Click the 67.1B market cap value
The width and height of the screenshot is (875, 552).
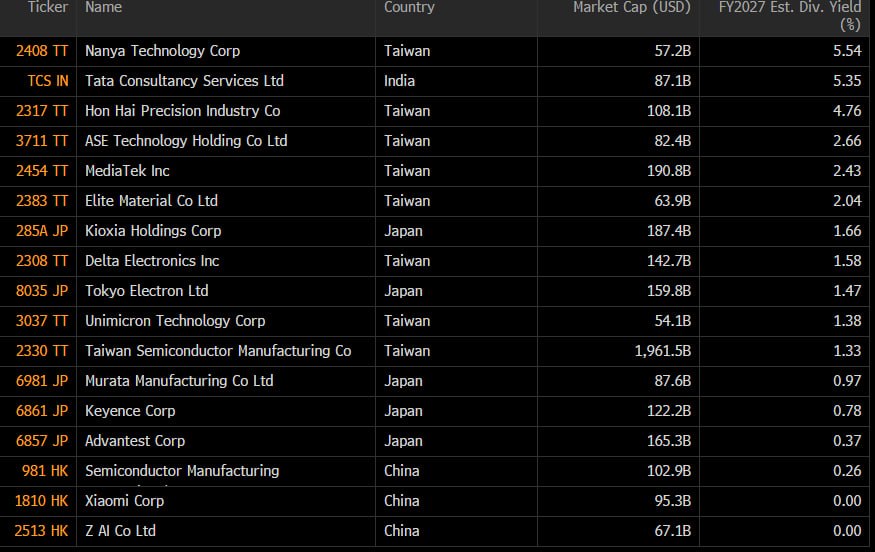point(672,531)
